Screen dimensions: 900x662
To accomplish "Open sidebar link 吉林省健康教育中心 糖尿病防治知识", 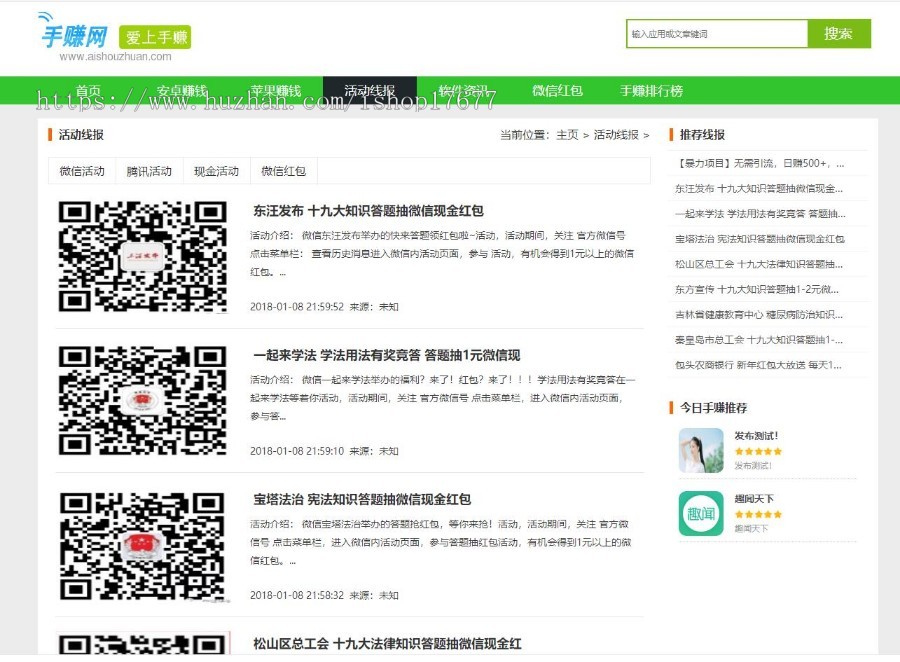I will point(759,315).
